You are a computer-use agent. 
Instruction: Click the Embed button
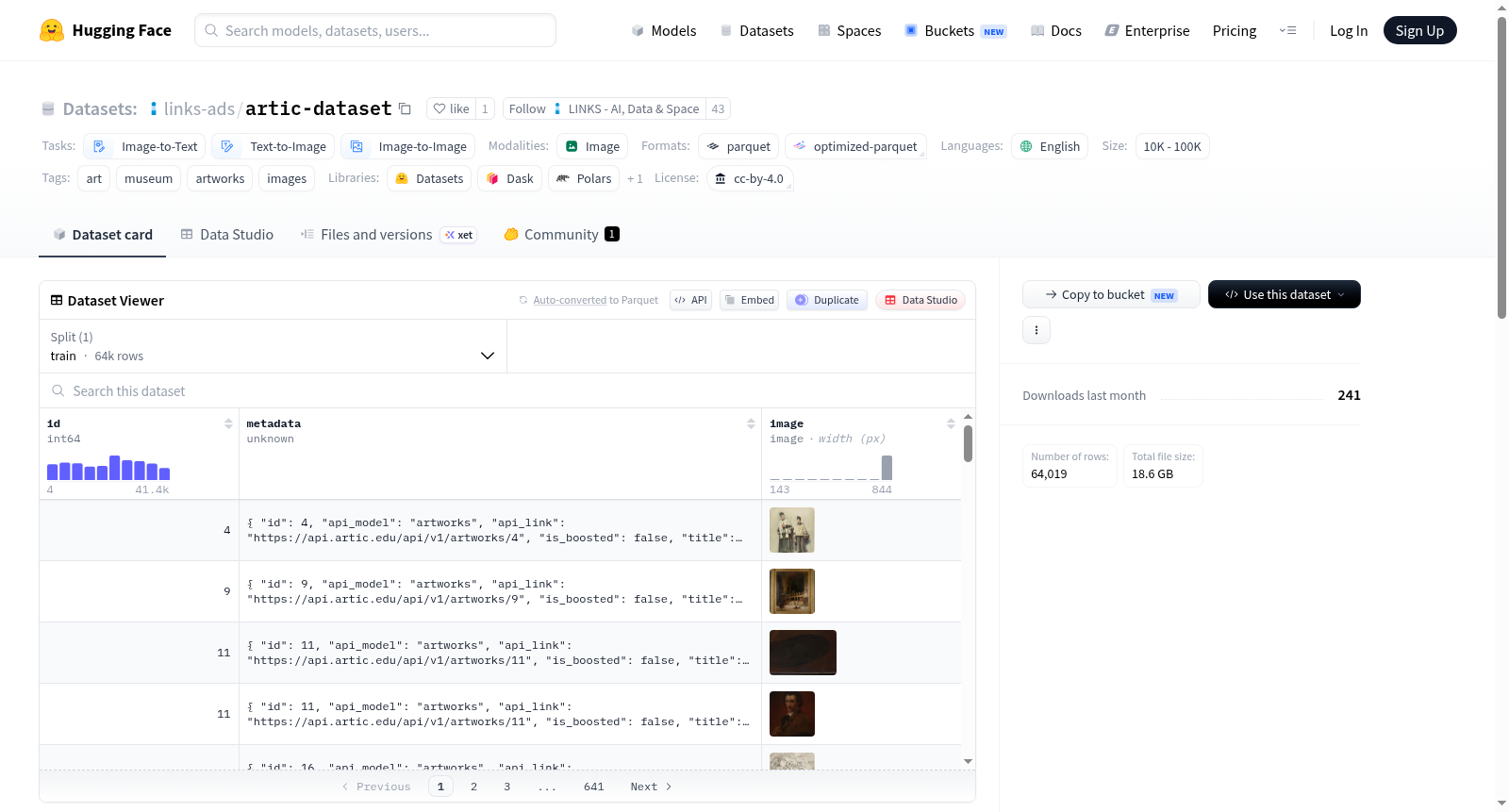pos(749,300)
